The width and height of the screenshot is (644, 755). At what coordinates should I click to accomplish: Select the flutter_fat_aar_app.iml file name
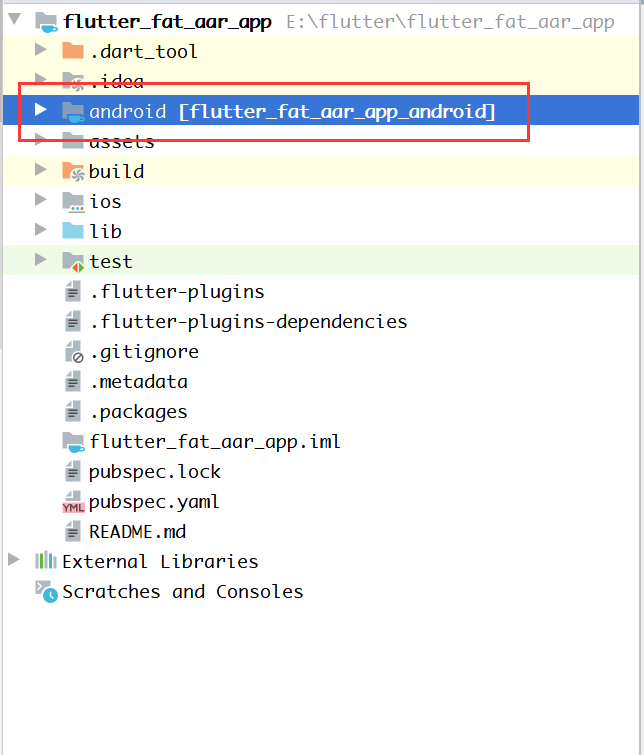click(x=215, y=442)
